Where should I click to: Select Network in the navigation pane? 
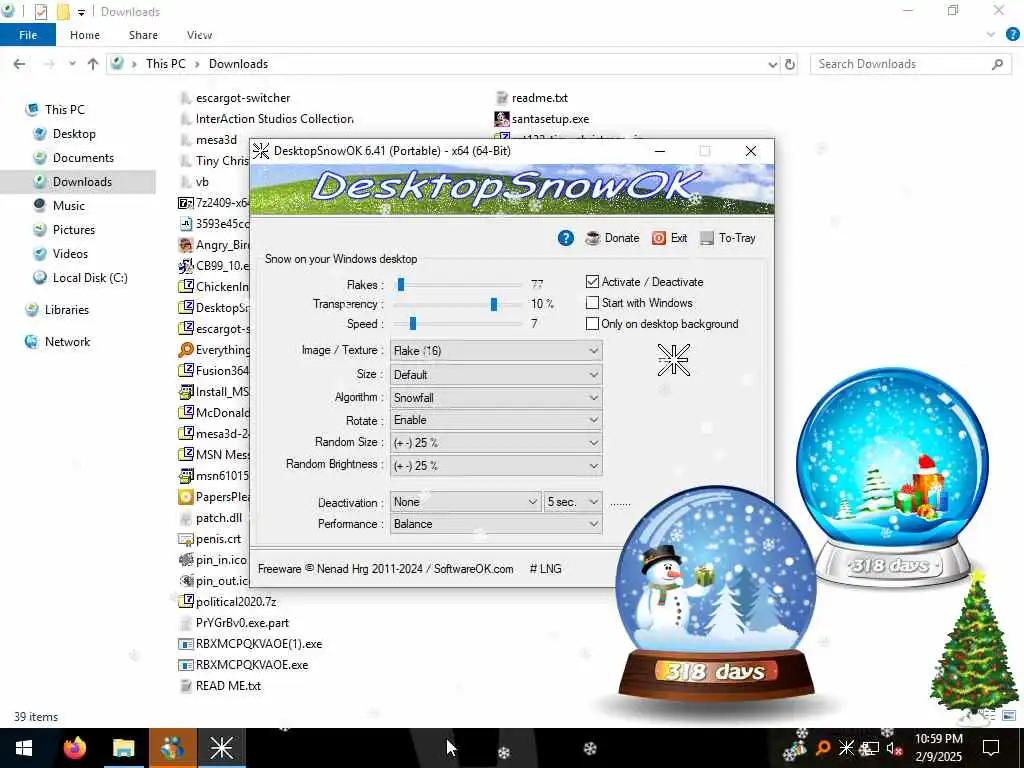(67, 342)
